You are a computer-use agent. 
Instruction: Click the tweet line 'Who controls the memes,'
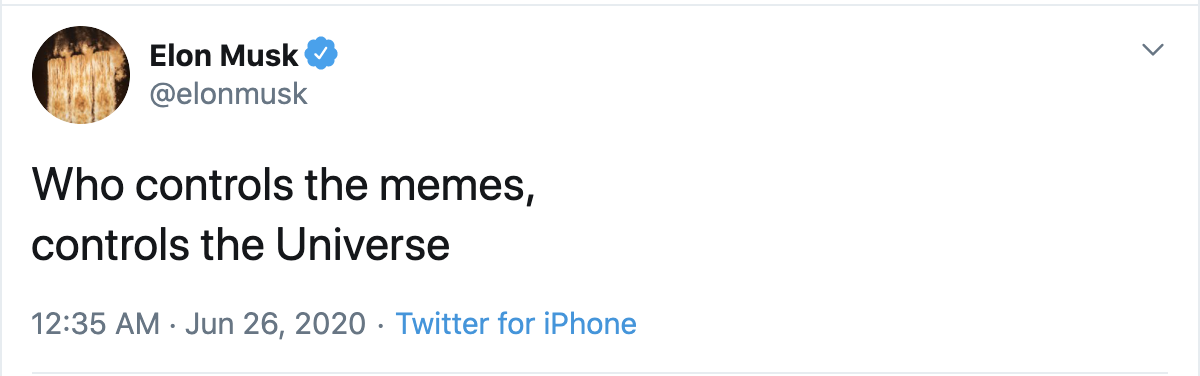tap(284, 186)
